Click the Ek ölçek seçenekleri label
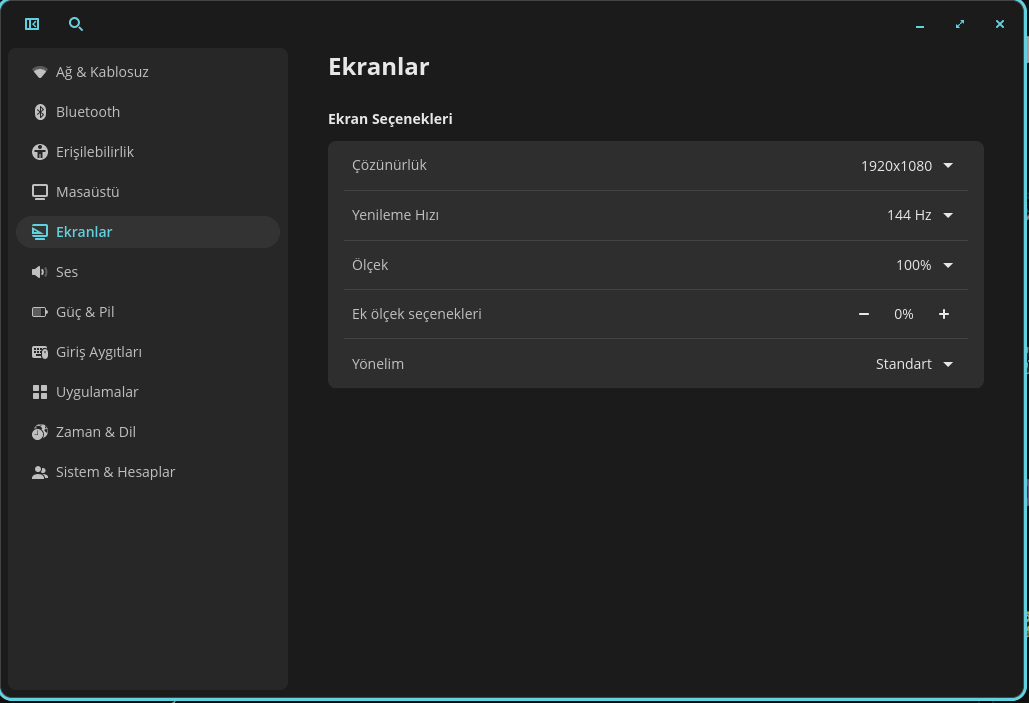 coord(417,314)
